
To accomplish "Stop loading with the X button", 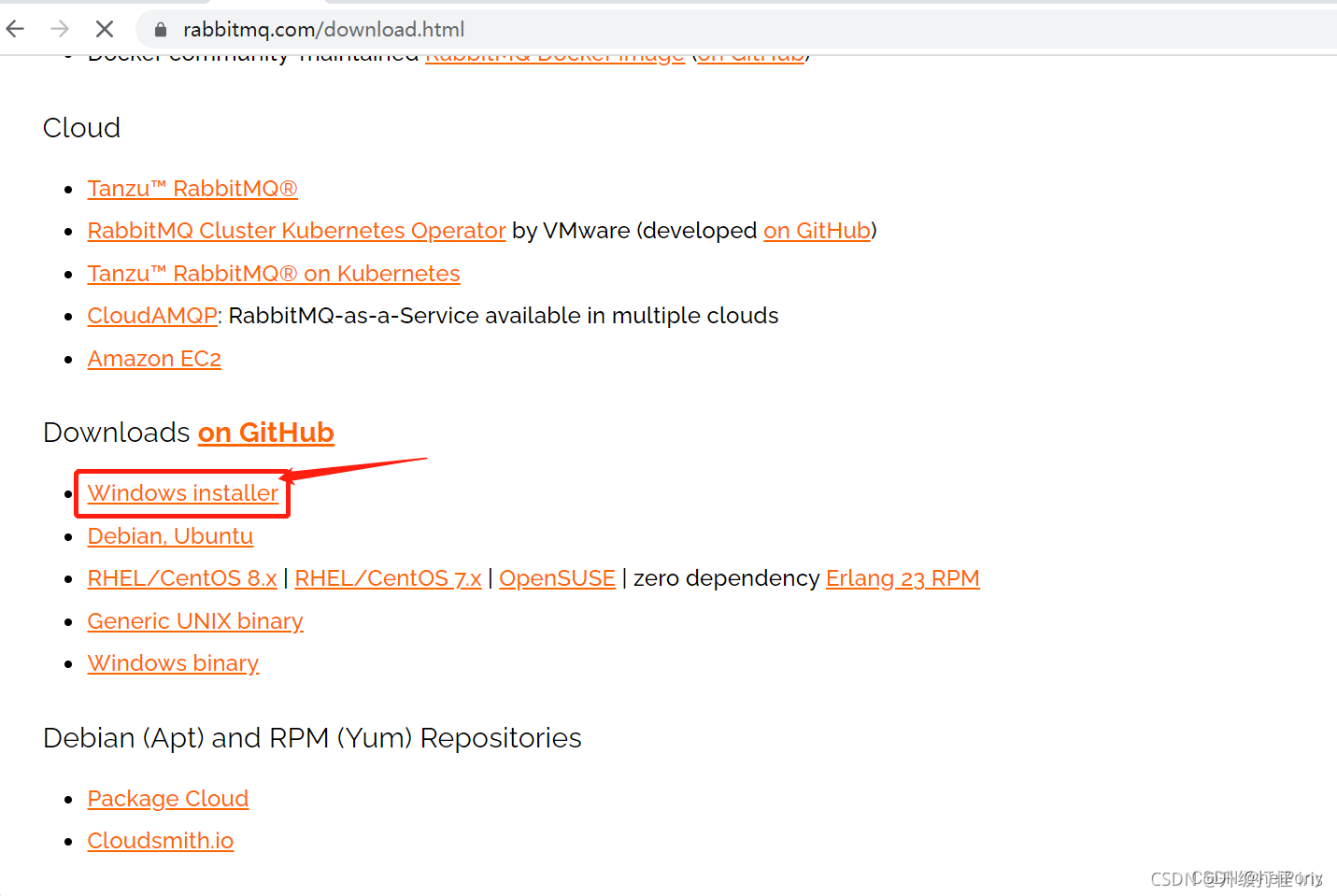I will 105,29.
